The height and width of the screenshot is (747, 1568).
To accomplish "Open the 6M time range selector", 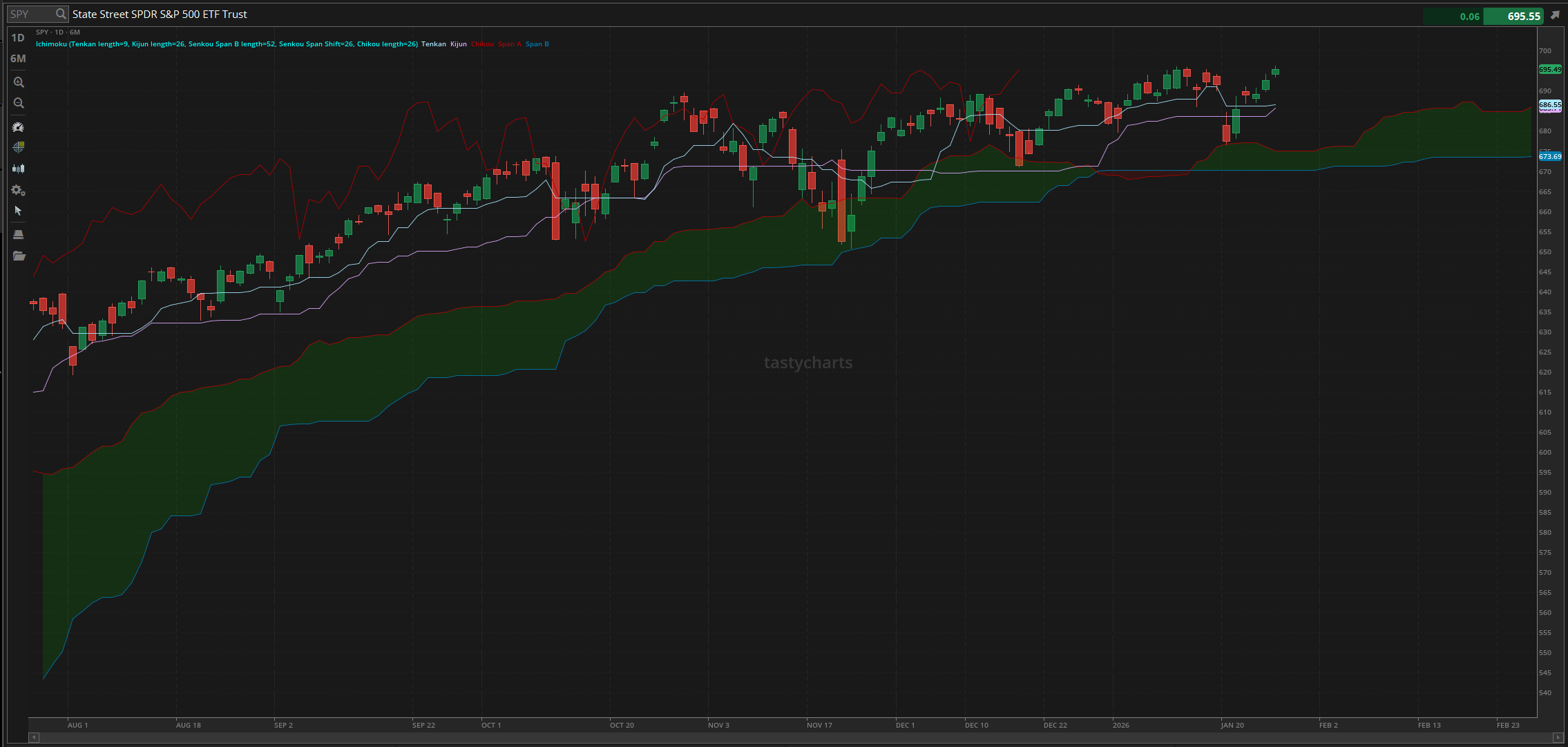I will (x=18, y=59).
